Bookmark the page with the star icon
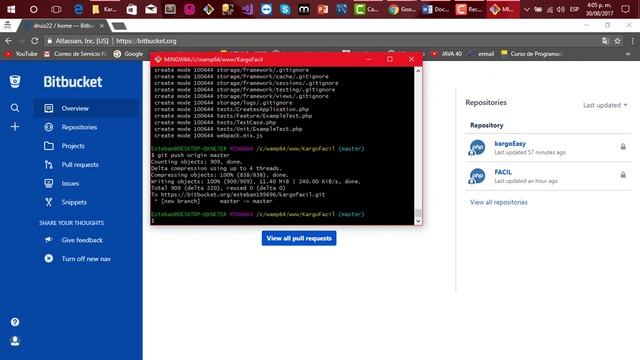The width and height of the screenshot is (640, 360). pyautogui.click(x=618, y=41)
